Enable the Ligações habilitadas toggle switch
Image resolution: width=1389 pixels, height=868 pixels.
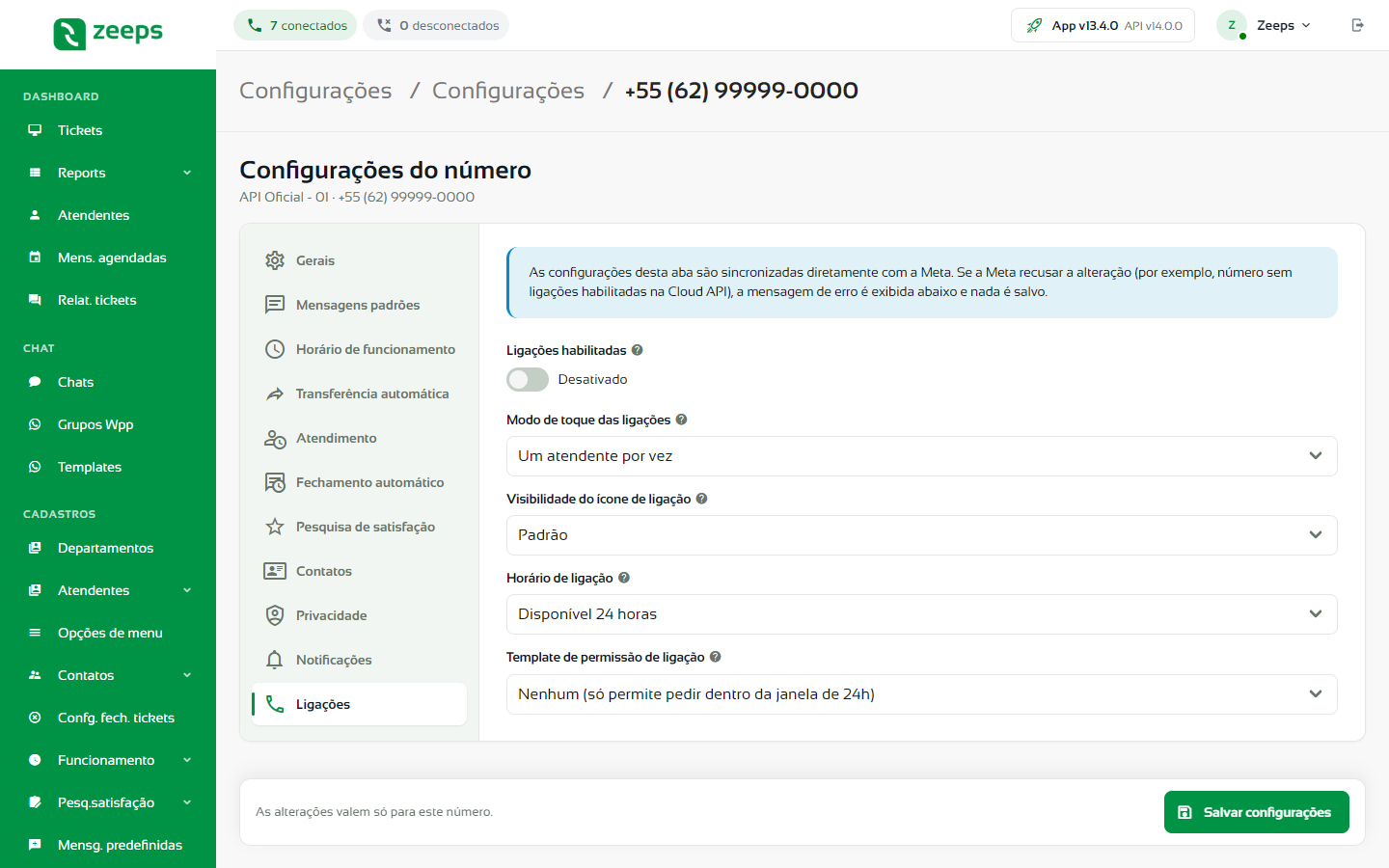pos(528,379)
